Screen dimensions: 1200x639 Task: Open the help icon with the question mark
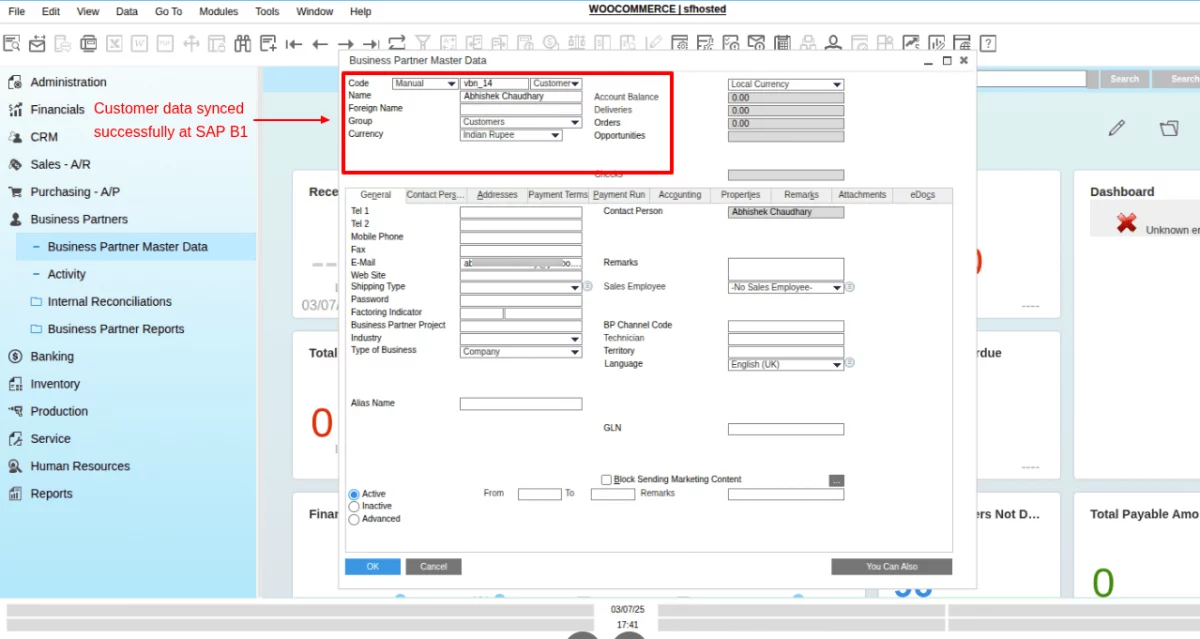[x=988, y=43]
